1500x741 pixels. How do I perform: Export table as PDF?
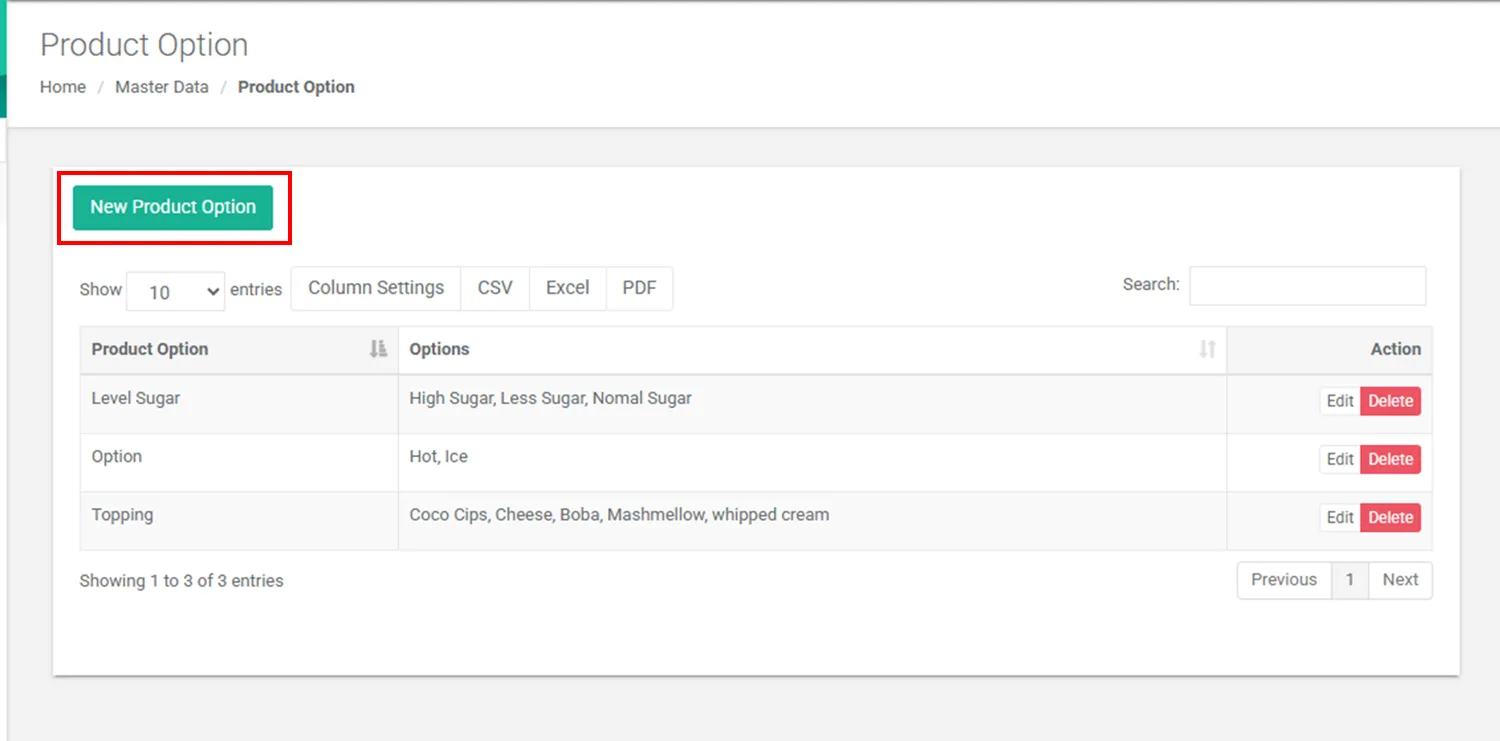coord(639,288)
